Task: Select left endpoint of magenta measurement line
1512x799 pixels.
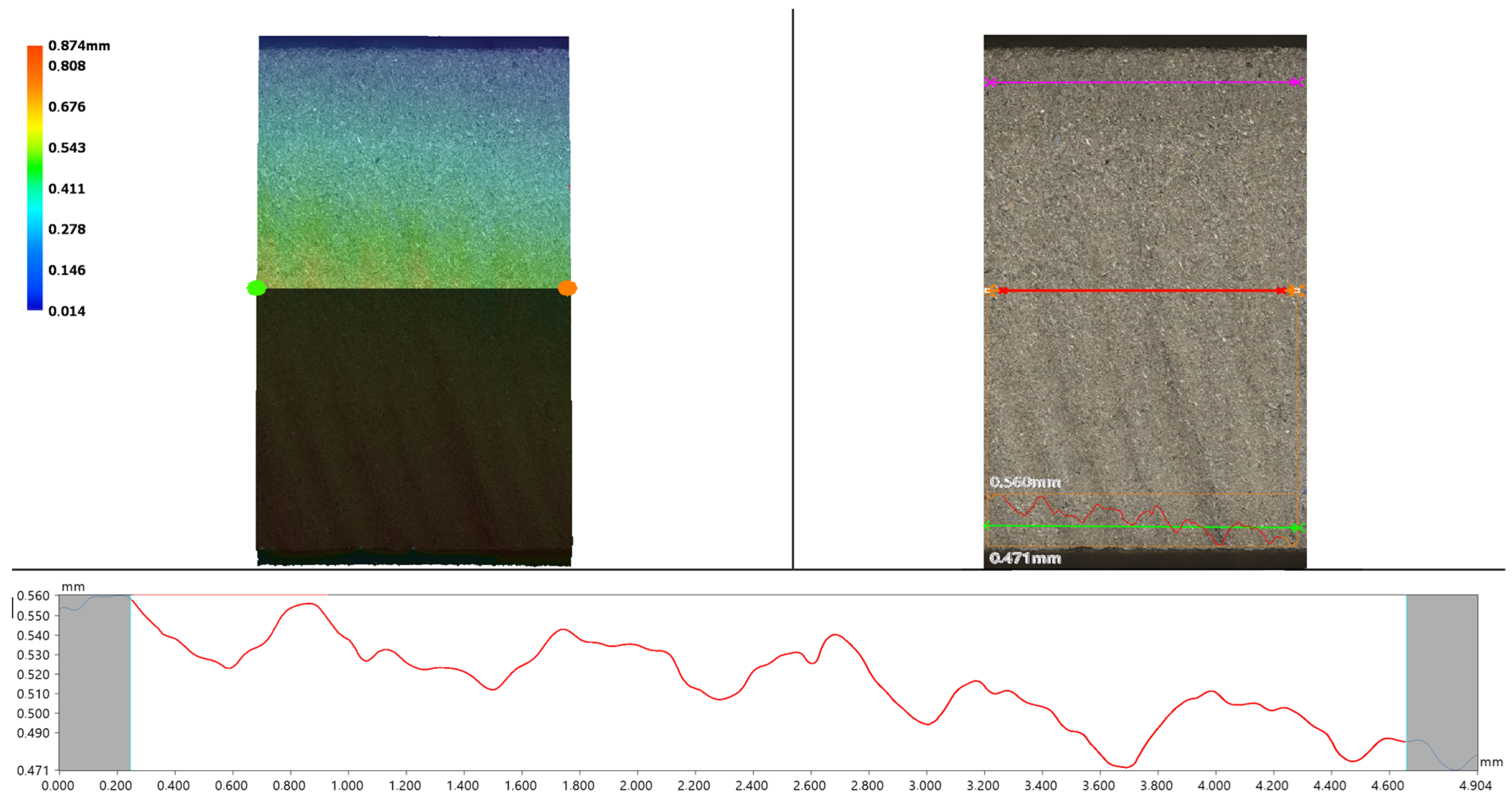Action: coord(990,83)
